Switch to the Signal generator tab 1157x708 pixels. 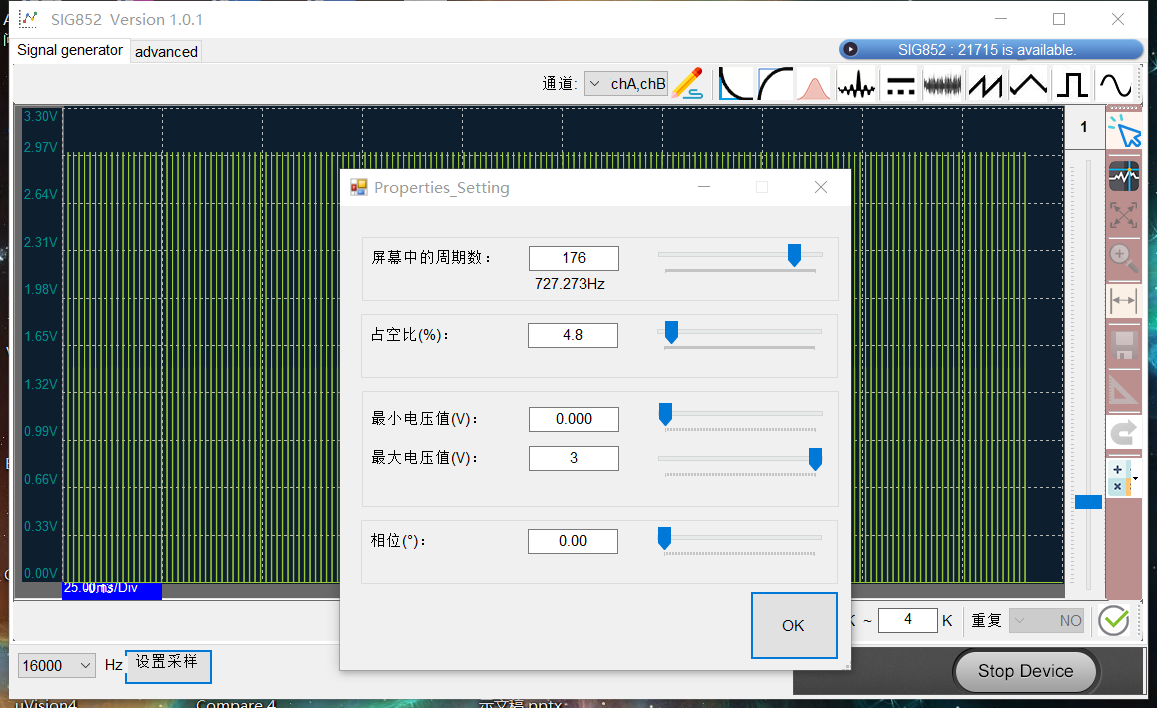tap(70, 50)
